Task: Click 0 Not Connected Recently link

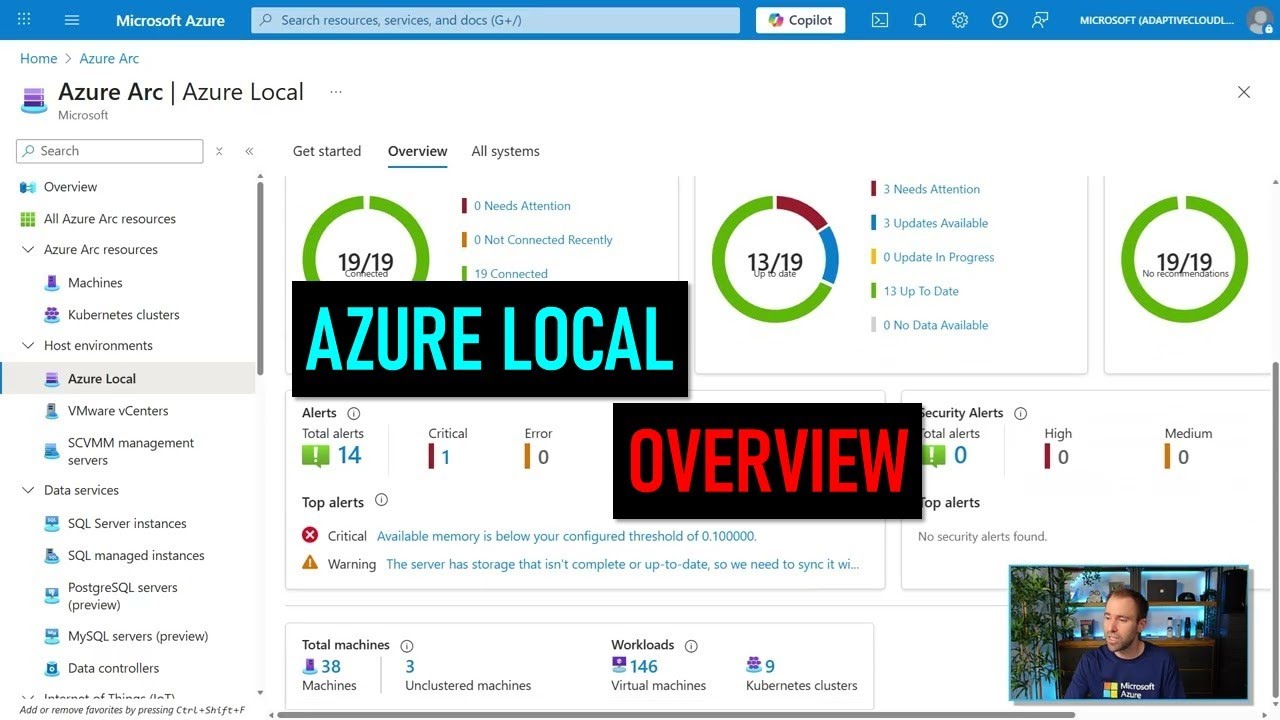Action: tap(543, 240)
